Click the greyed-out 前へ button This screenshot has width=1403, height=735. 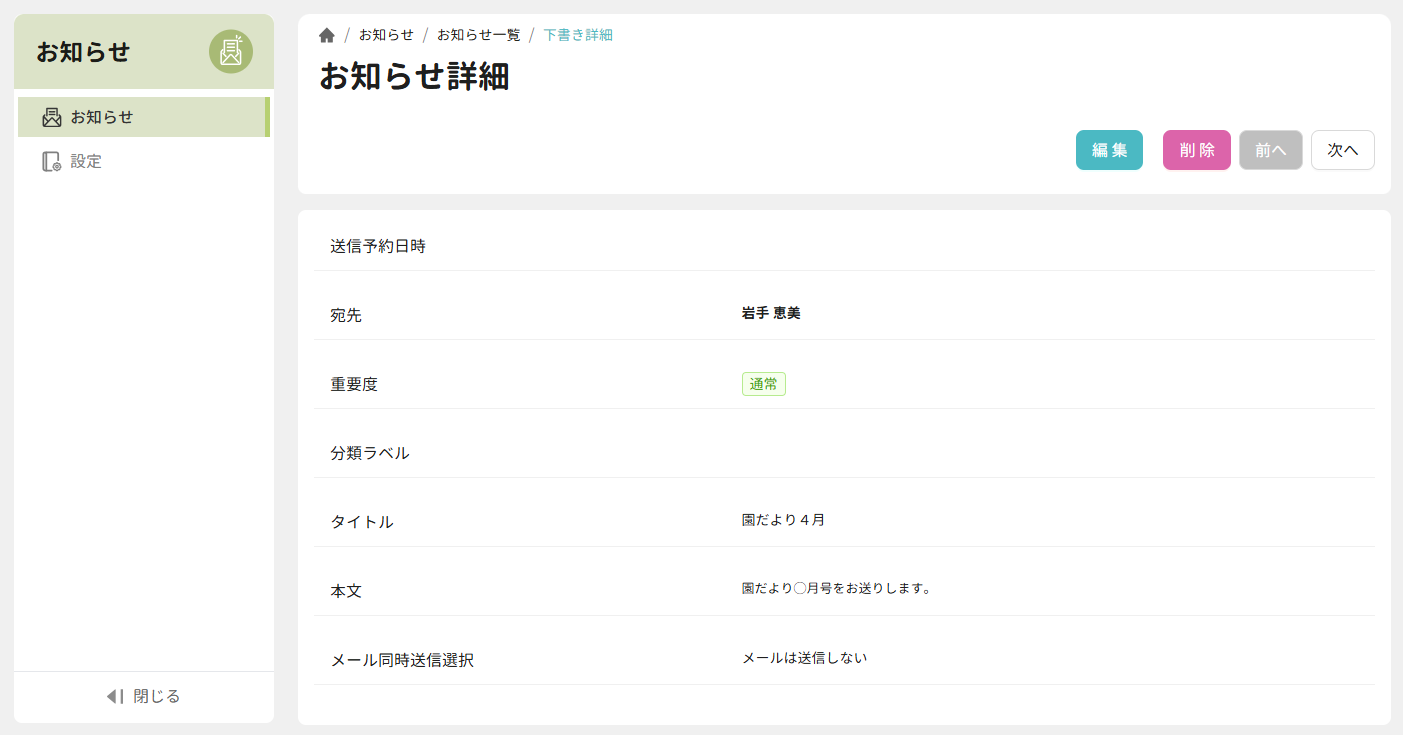coord(1270,150)
